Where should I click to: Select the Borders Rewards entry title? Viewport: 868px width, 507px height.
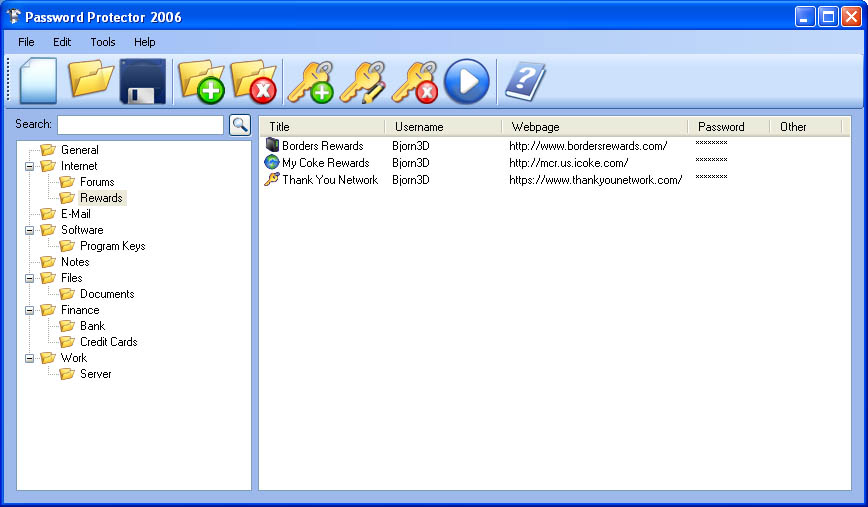323,146
